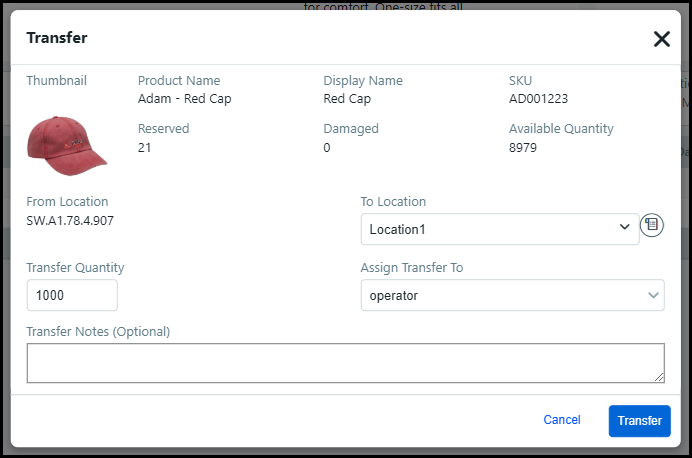Click the Transfer Quantity input field
The image size is (692, 458).
click(72, 296)
